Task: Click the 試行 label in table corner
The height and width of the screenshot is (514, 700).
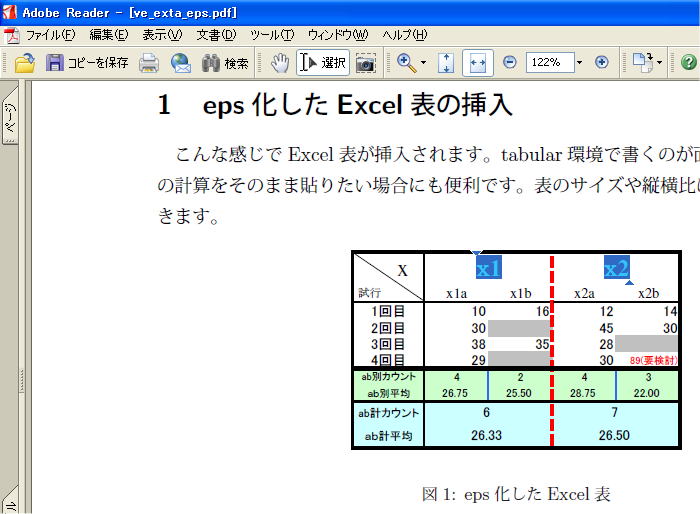Action: click(x=369, y=293)
